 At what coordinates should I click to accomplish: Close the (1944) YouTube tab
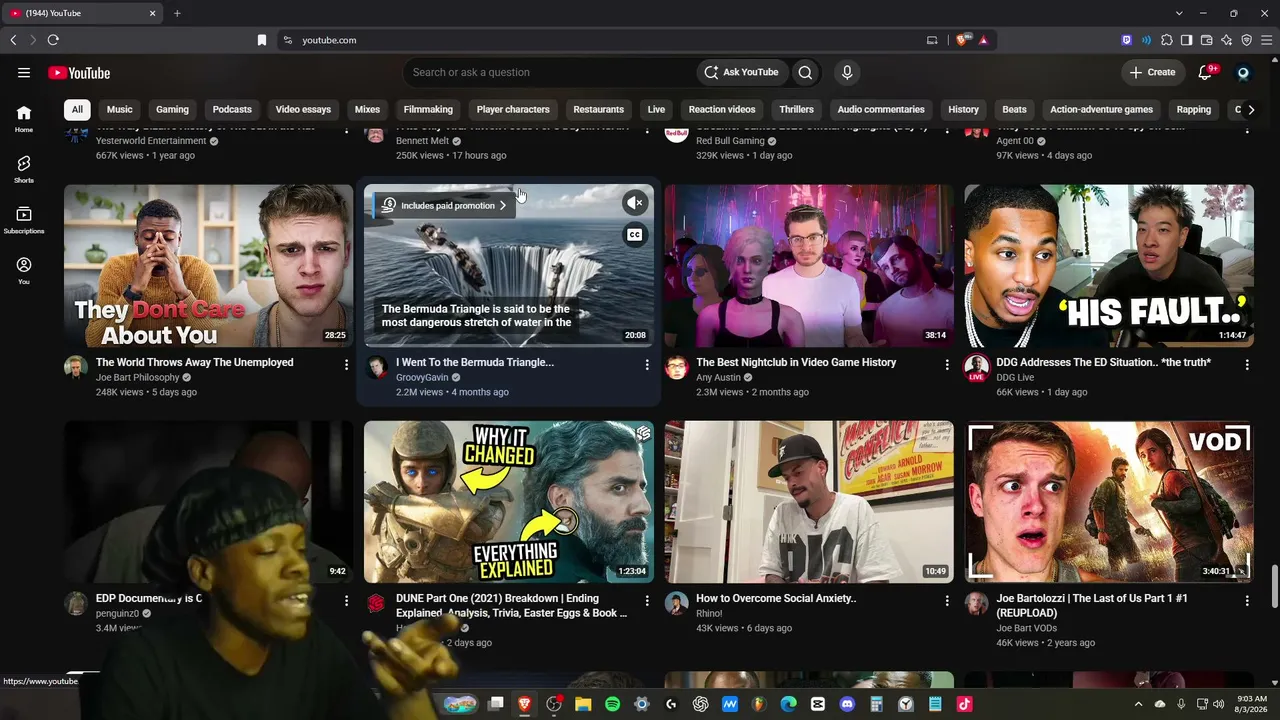click(x=153, y=13)
